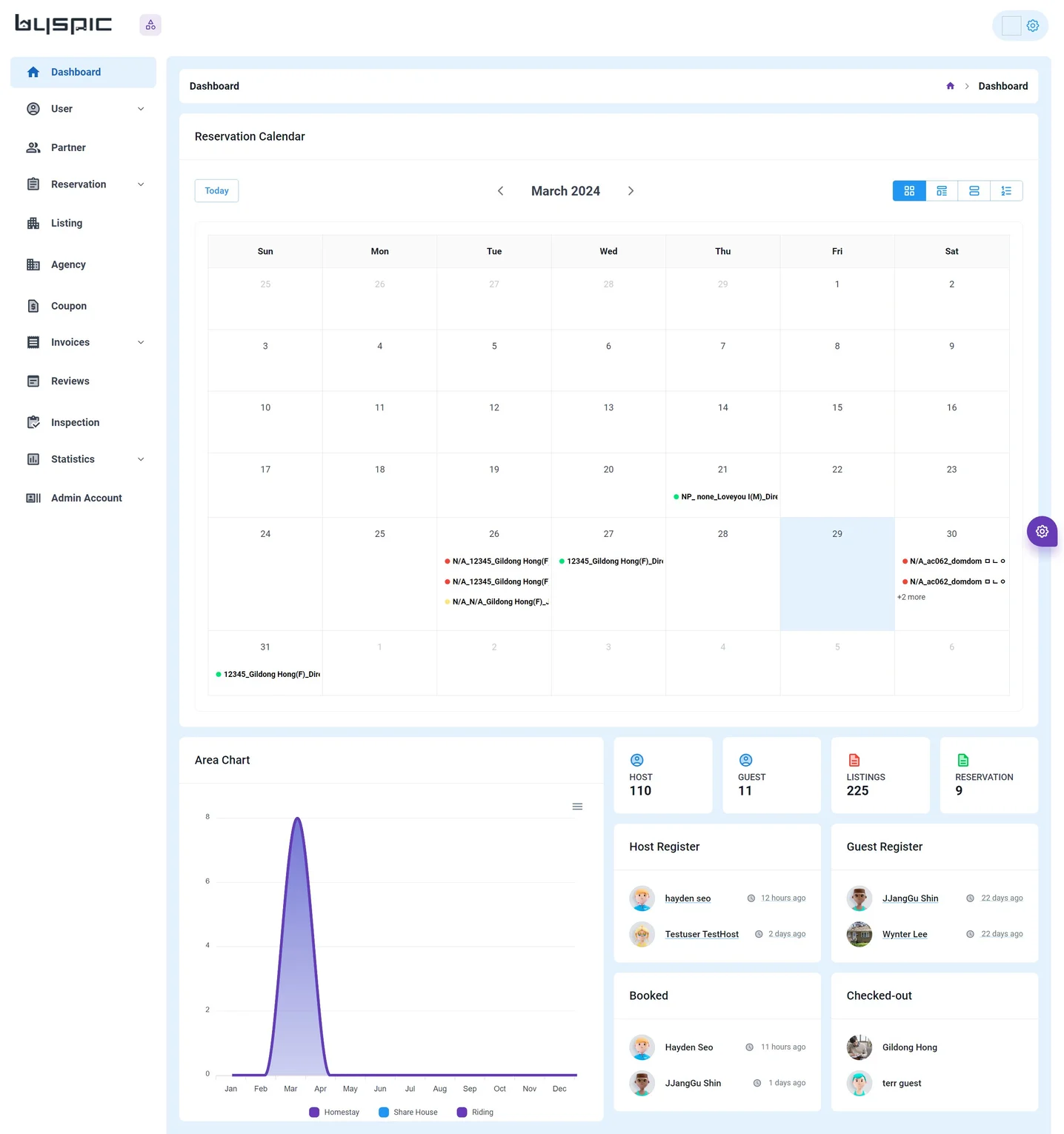Click the Partner people icon
1064x1134 pixels.
33,147
